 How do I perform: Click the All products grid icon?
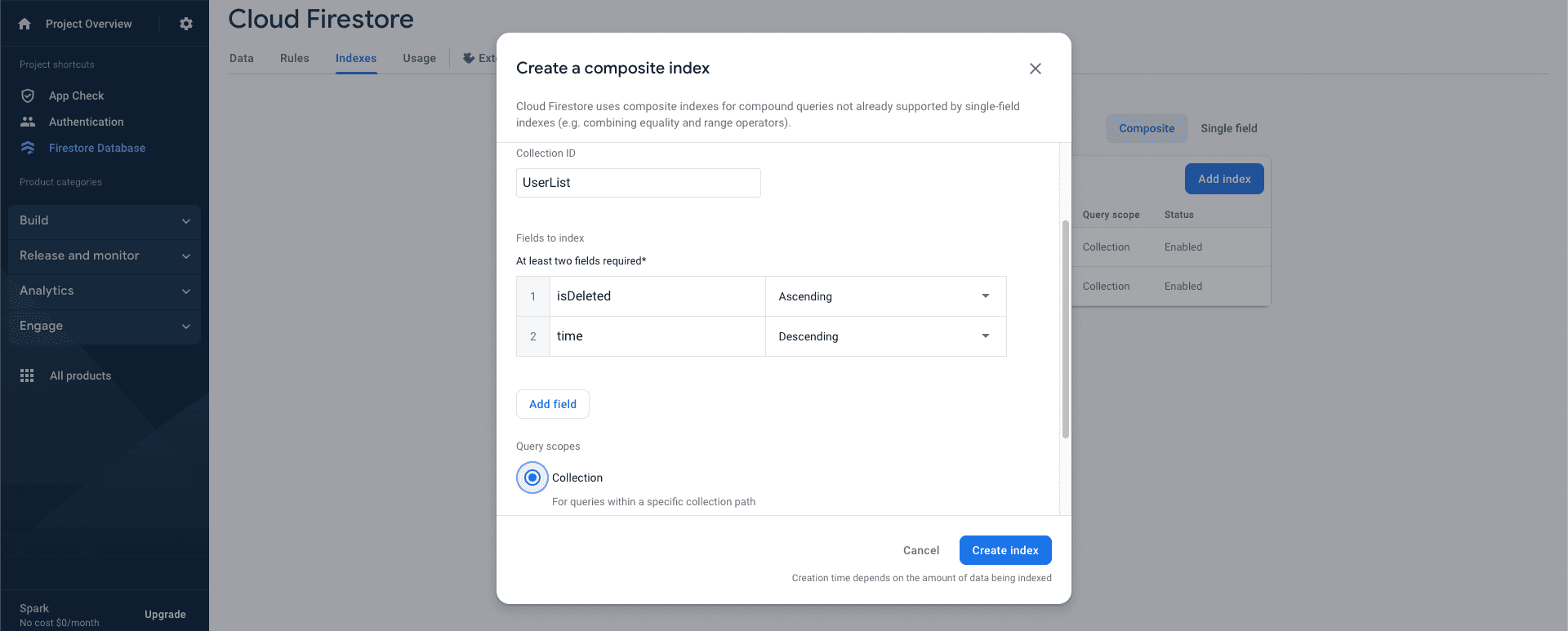(x=27, y=375)
